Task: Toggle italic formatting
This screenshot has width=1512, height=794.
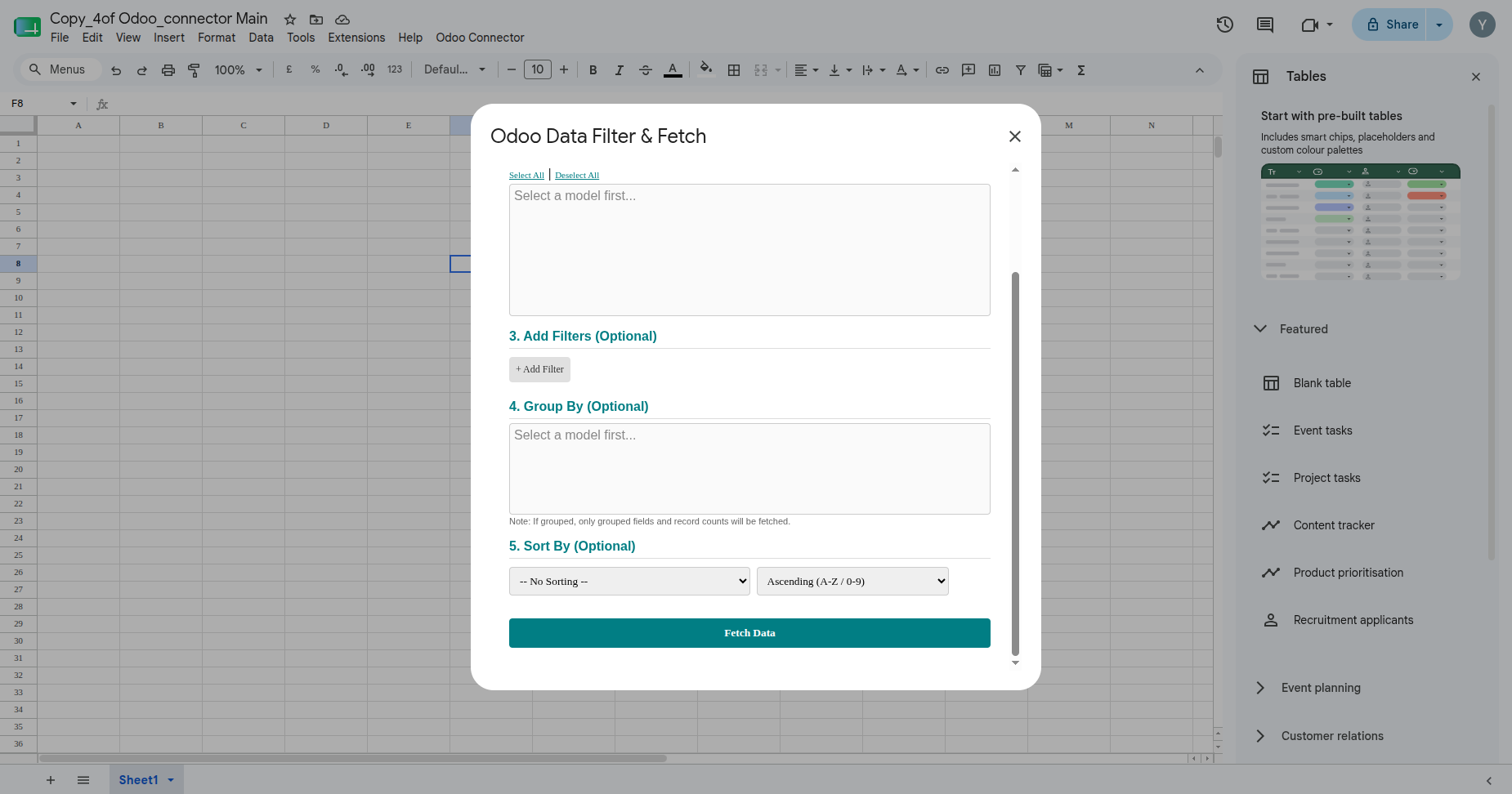Action: pos(620,70)
